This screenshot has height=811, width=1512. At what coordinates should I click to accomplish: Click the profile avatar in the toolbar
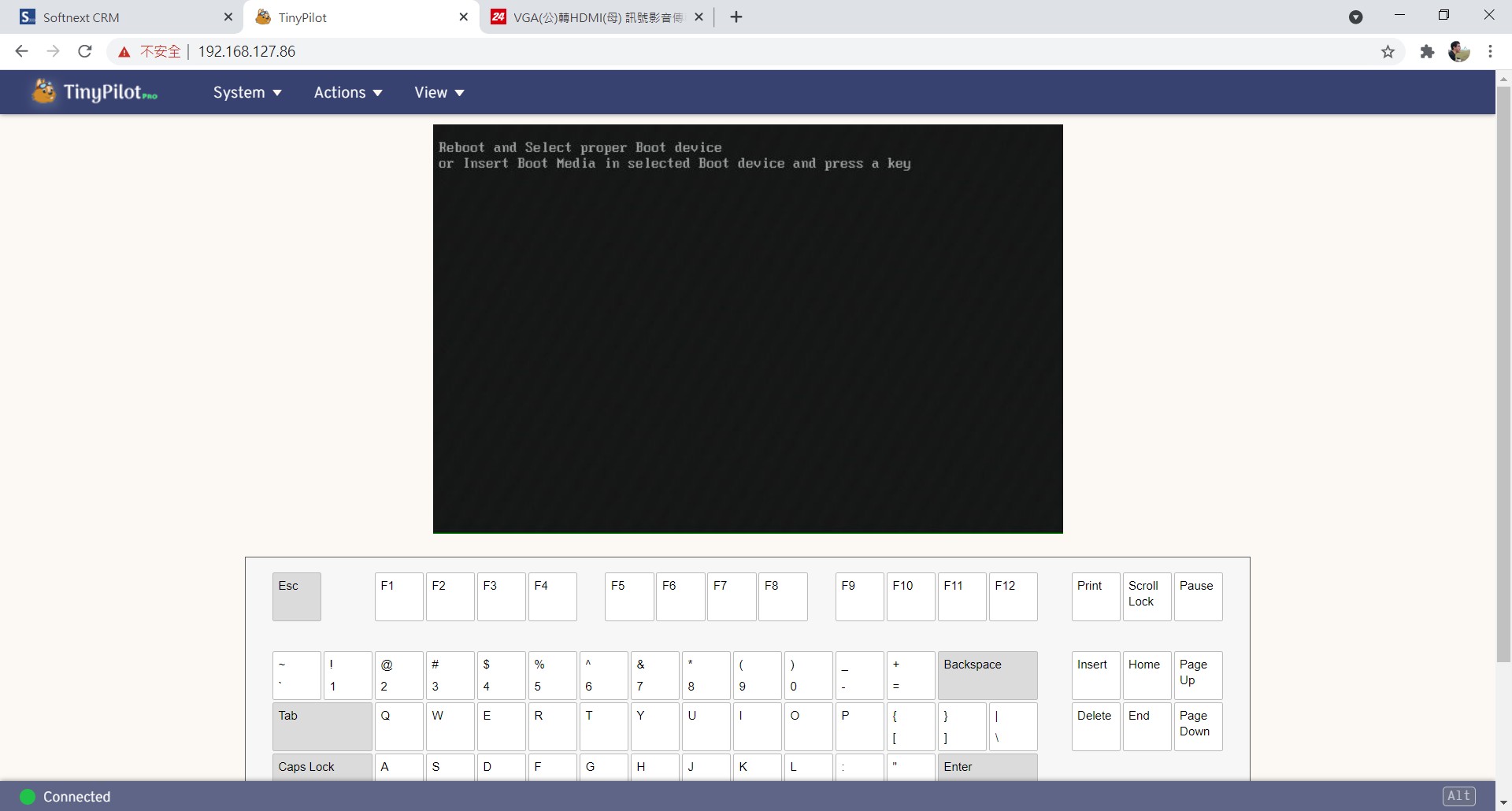1459,51
